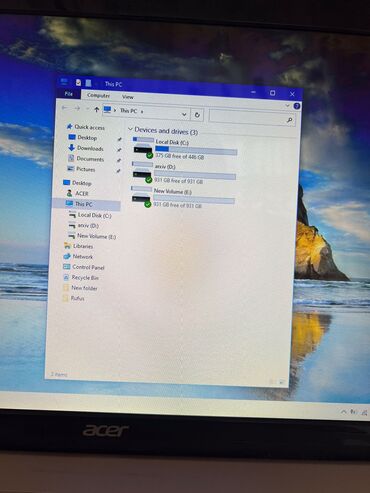This screenshot has height=493, width=370.
Task: Click the Properties quick access toolbar icon
Action: pos(78,82)
